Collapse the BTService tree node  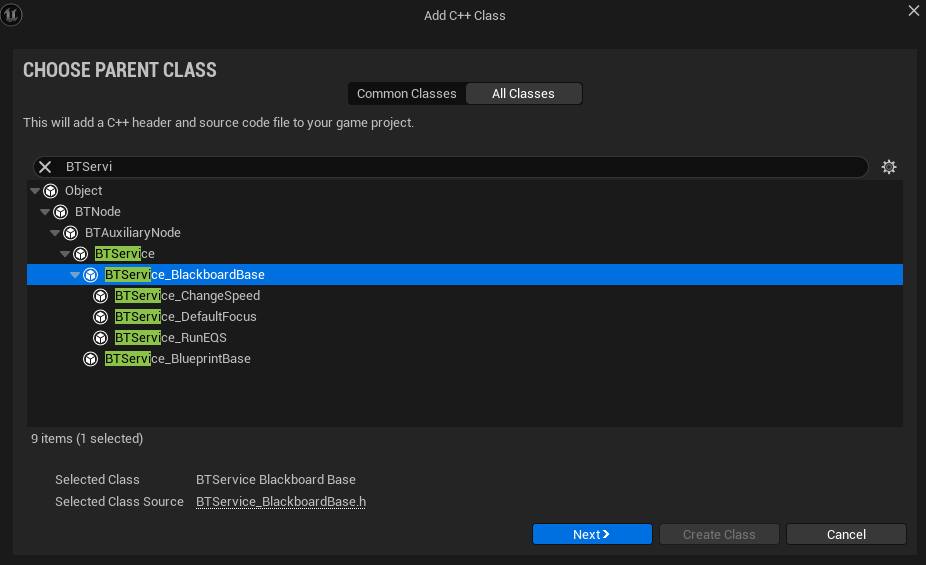click(65, 254)
